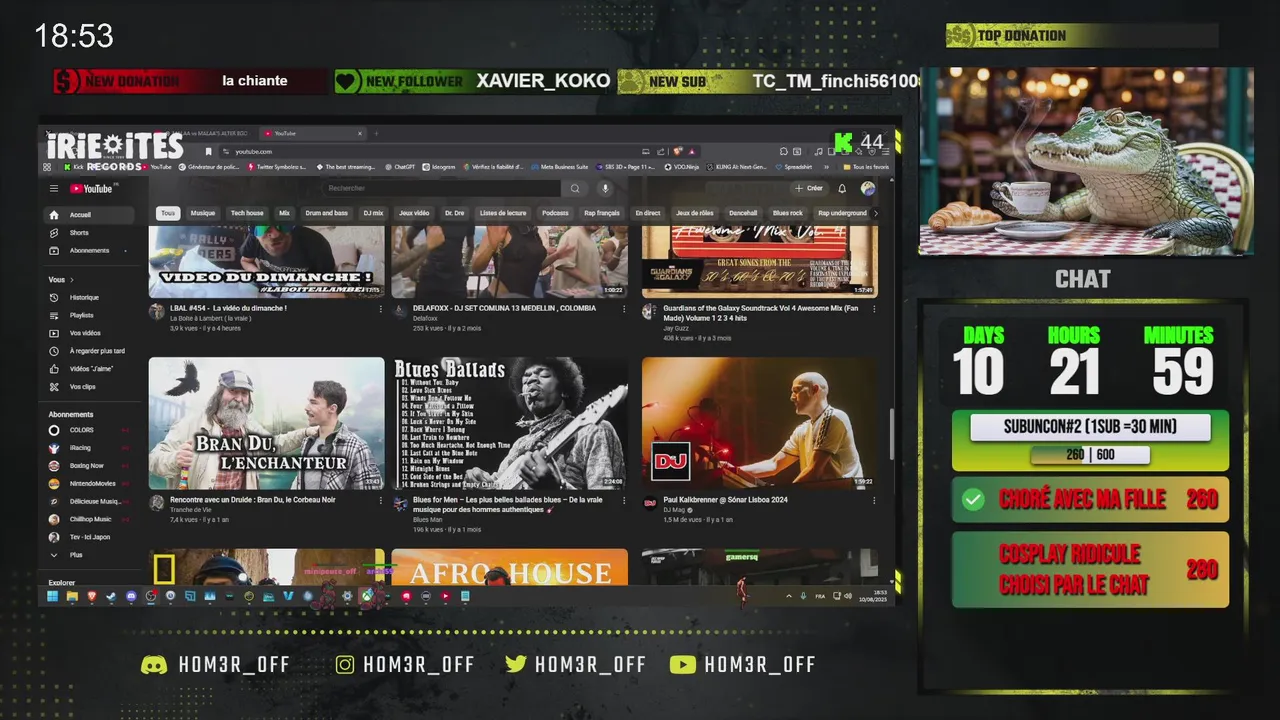The height and width of the screenshot is (720, 1280).
Task: Open Vos vidéos in the sidebar
Action: coord(90,333)
